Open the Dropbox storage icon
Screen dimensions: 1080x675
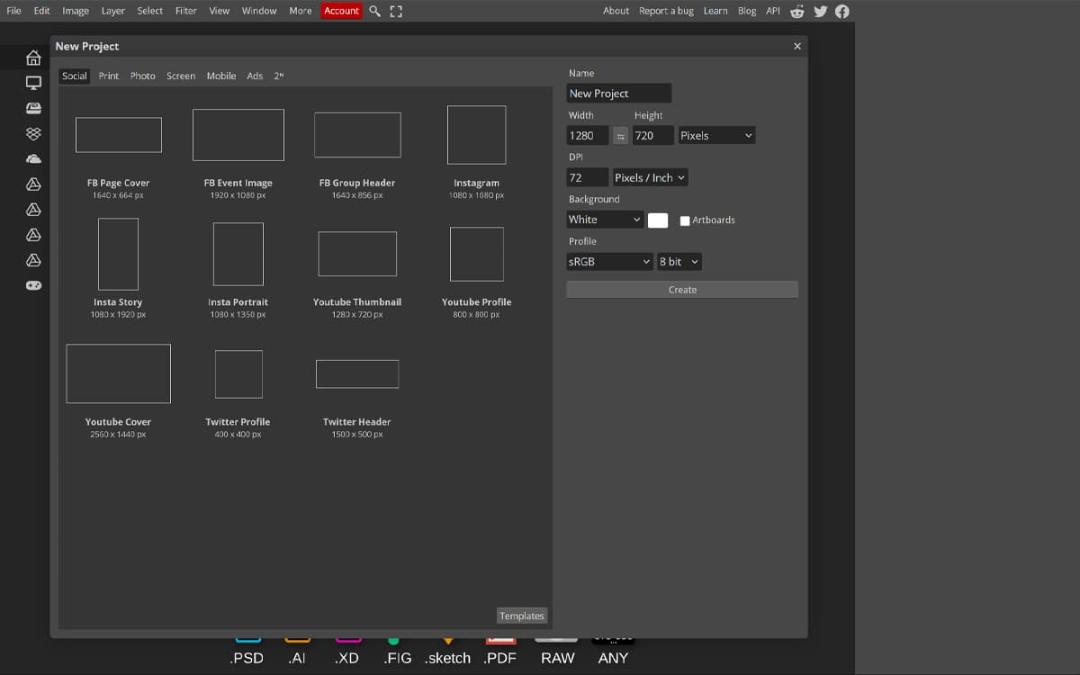pos(33,134)
